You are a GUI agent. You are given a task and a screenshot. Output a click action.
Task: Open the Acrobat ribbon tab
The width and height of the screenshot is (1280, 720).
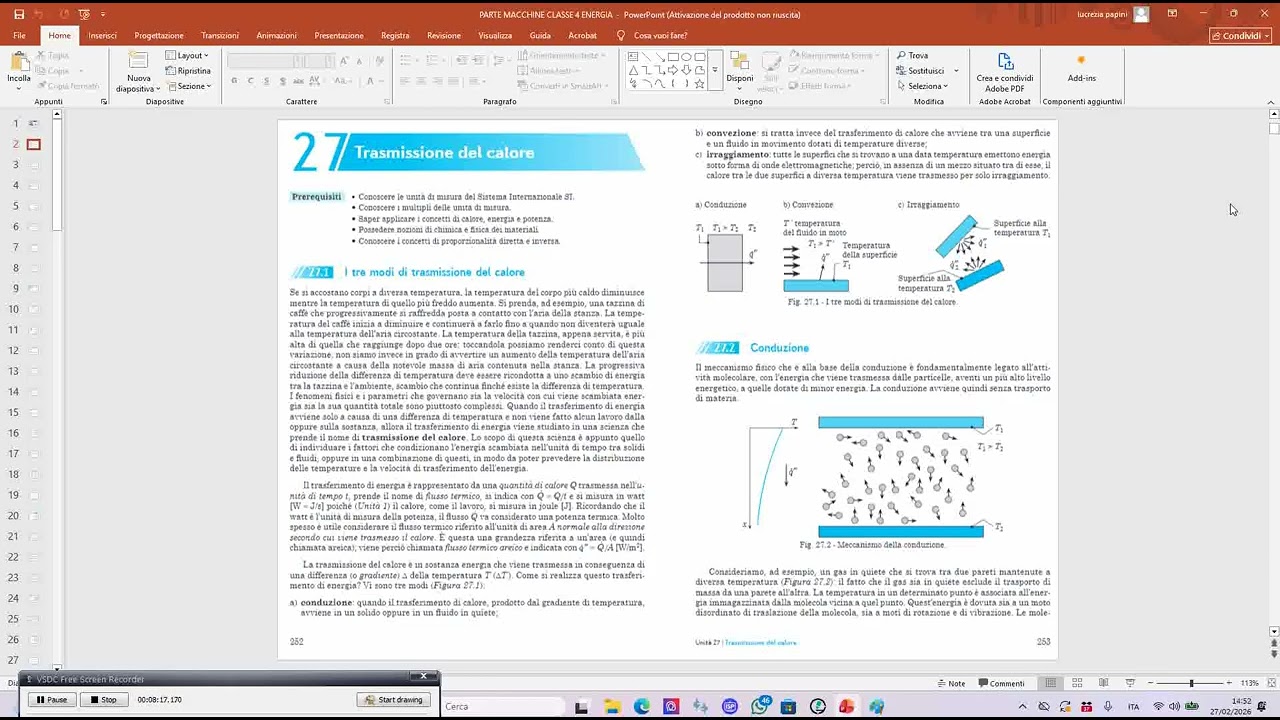coord(583,35)
